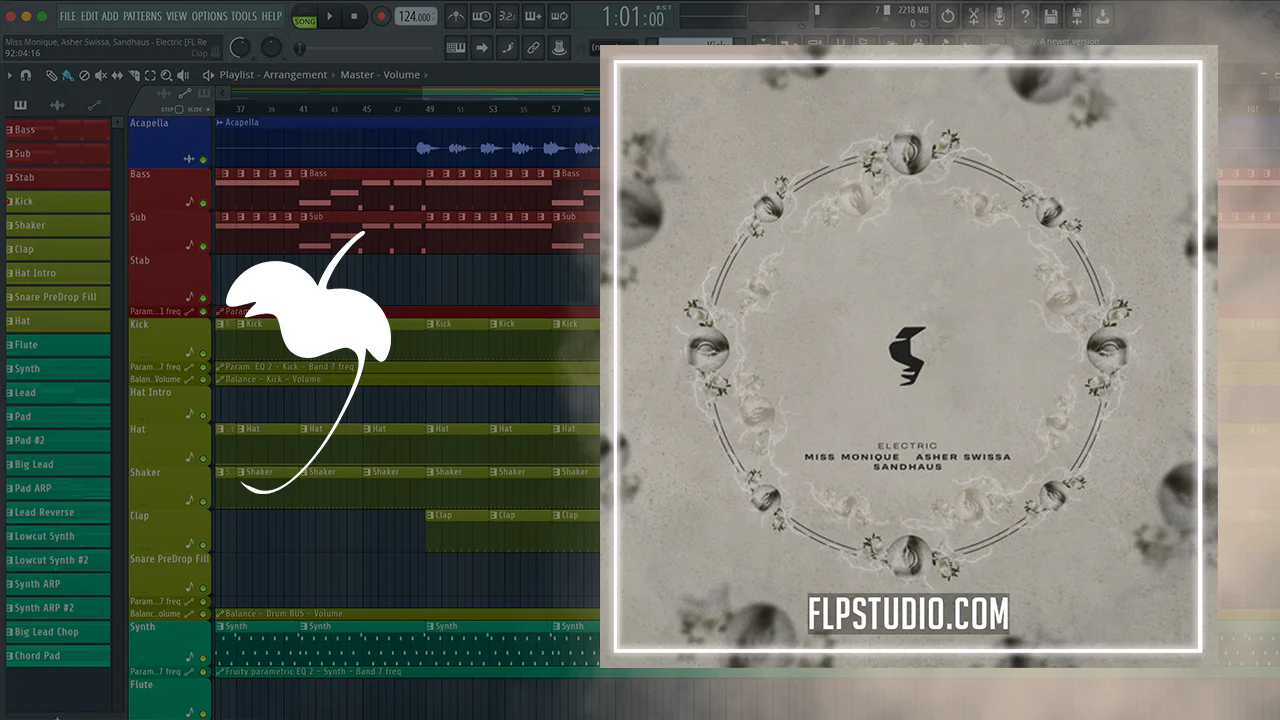Click the hat-shaped icon in the recording panel
This screenshot has height=720, width=1280.
point(559,47)
